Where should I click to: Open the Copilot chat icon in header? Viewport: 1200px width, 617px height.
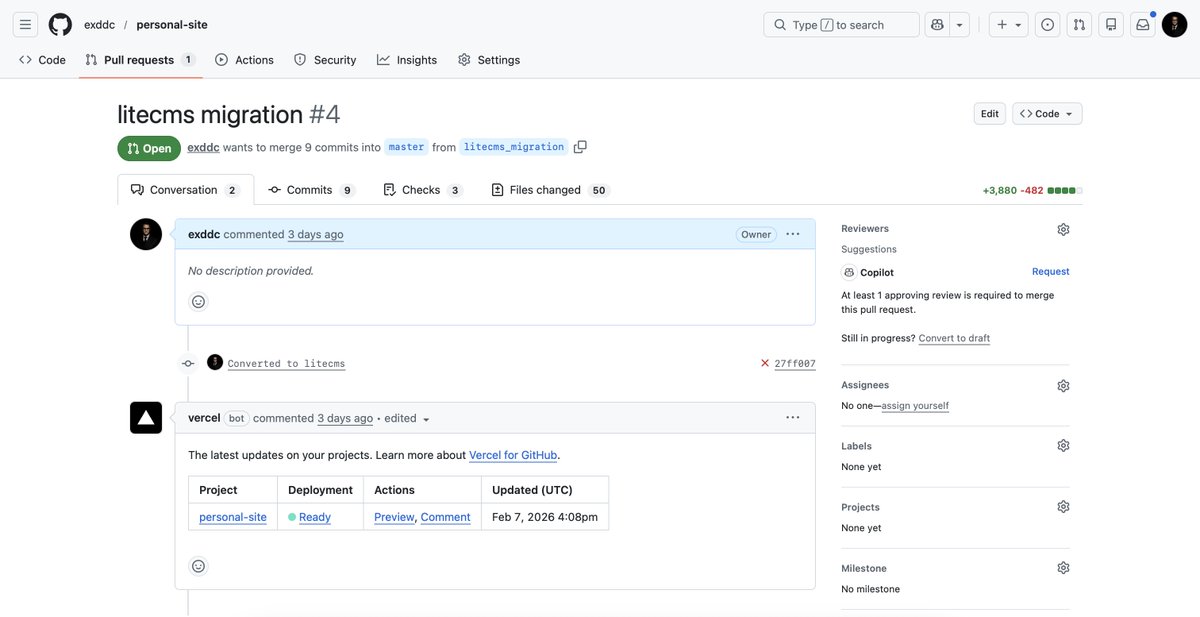click(x=937, y=25)
